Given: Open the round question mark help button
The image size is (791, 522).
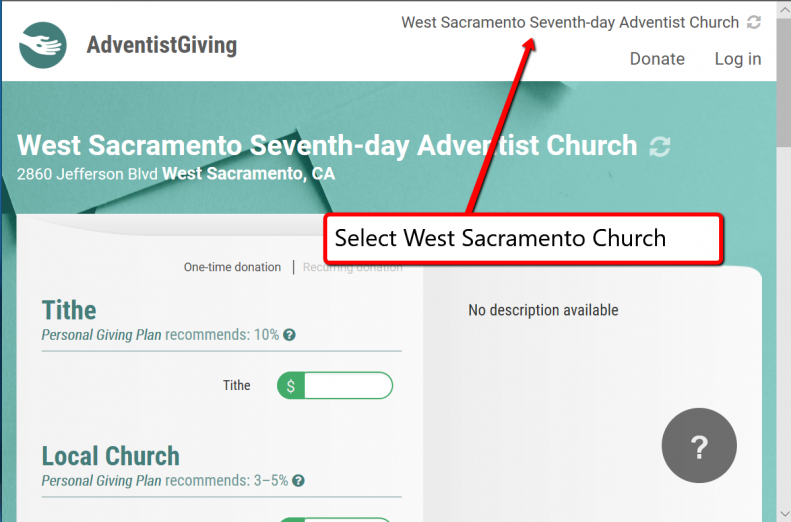Looking at the screenshot, I should [x=699, y=447].
